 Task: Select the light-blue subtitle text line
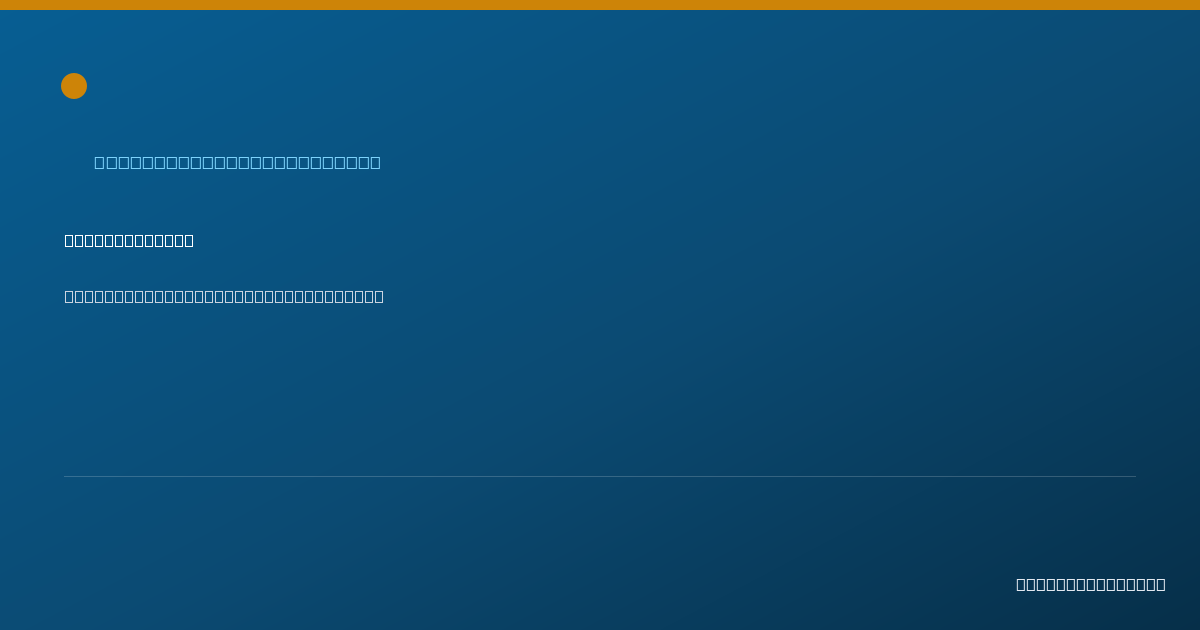(x=237, y=162)
